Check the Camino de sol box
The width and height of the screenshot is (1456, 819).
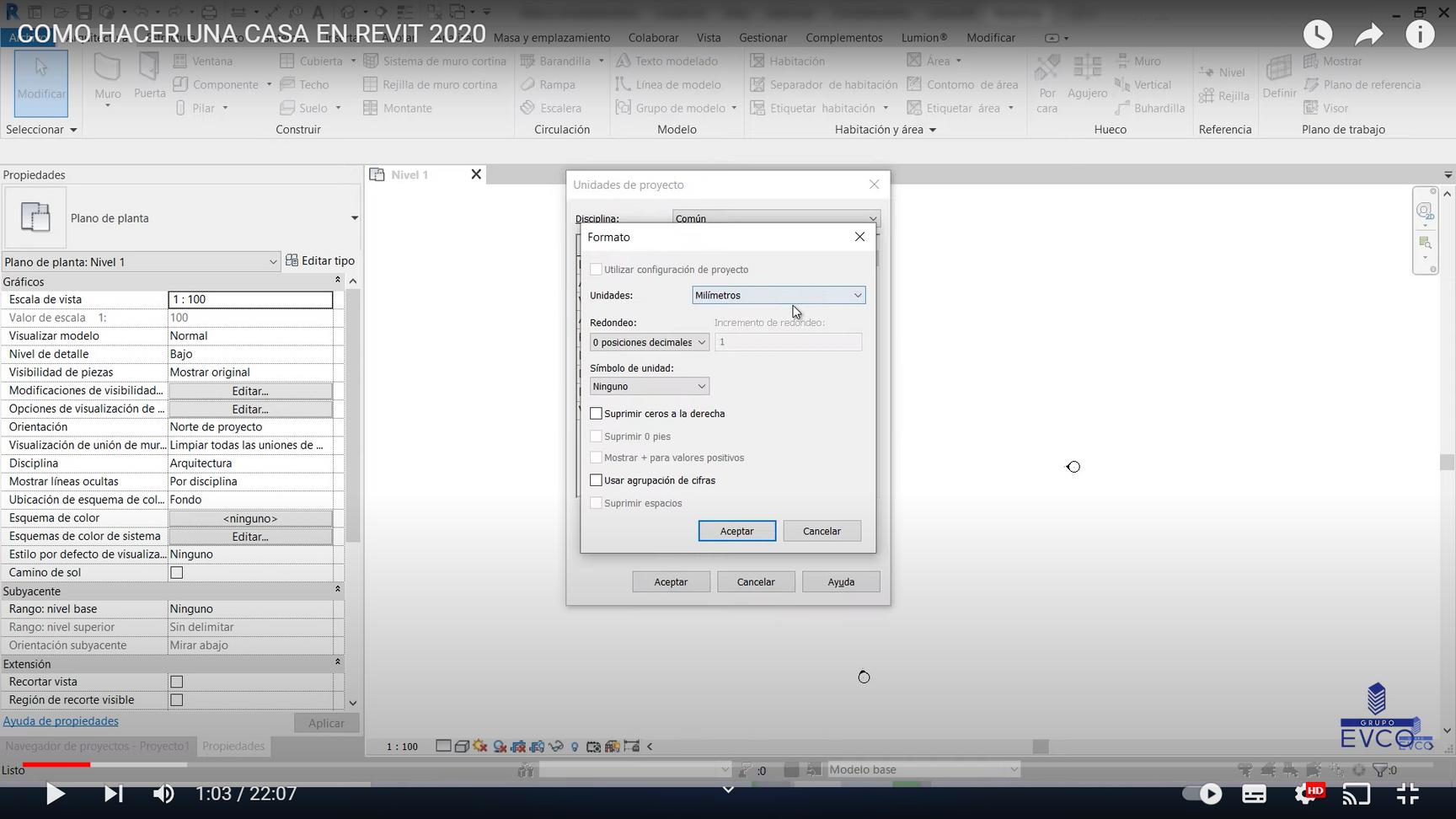[177, 573]
